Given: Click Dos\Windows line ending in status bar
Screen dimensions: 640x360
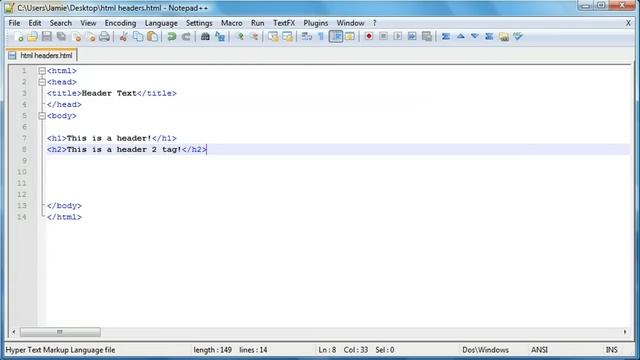Looking at the screenshot, I should 485,350.
